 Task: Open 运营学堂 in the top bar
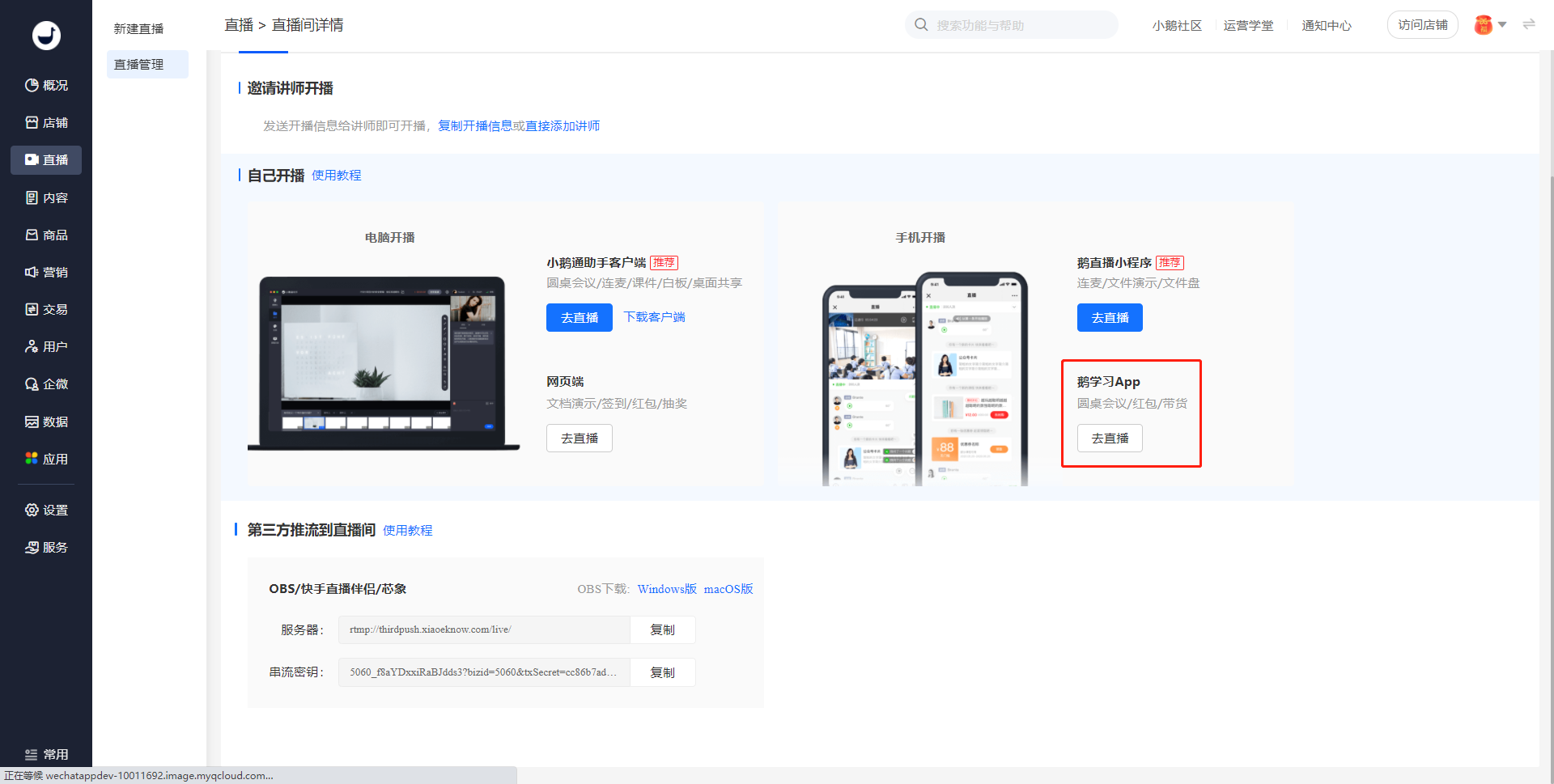click(x=1248, y=25)
